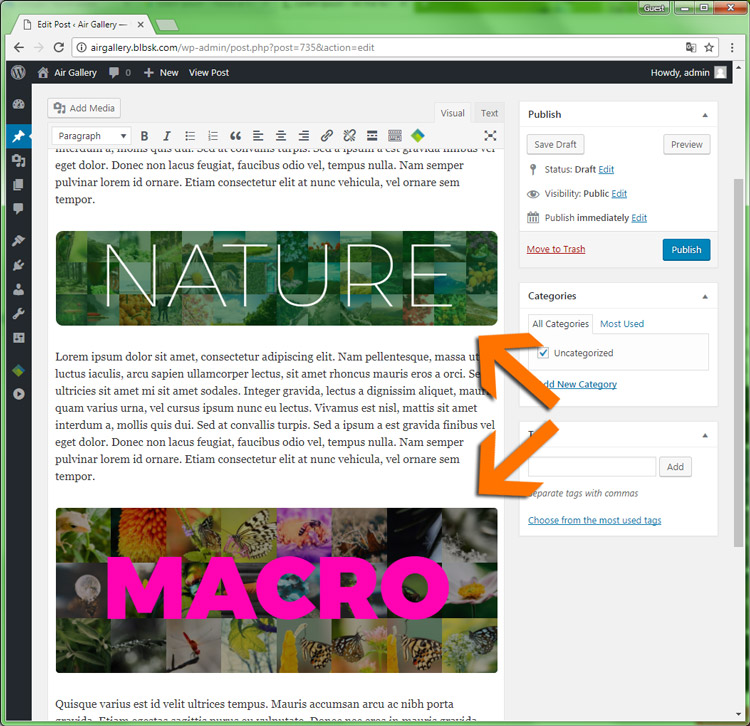Viewport: 750px width, 726px height.
Task: Edit the post Visibility
Action: 619,194
